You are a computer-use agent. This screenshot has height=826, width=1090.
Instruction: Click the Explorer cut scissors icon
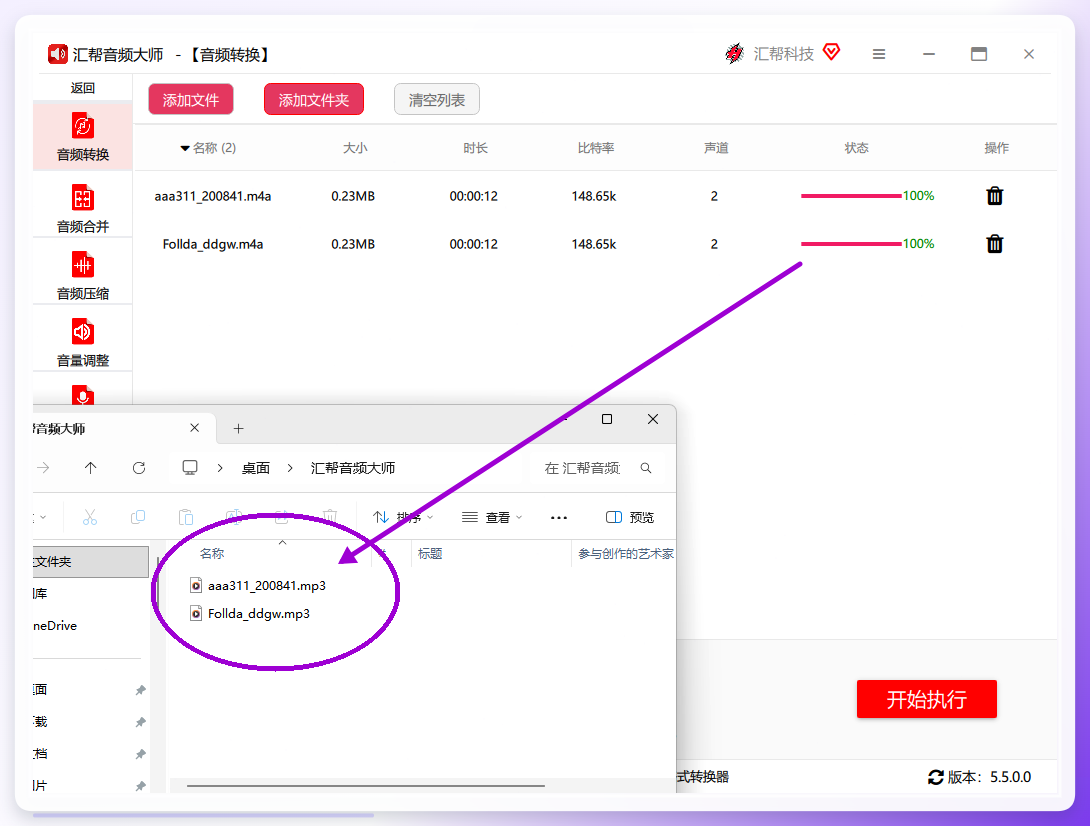pyautogui.click(x=90, y=517)
